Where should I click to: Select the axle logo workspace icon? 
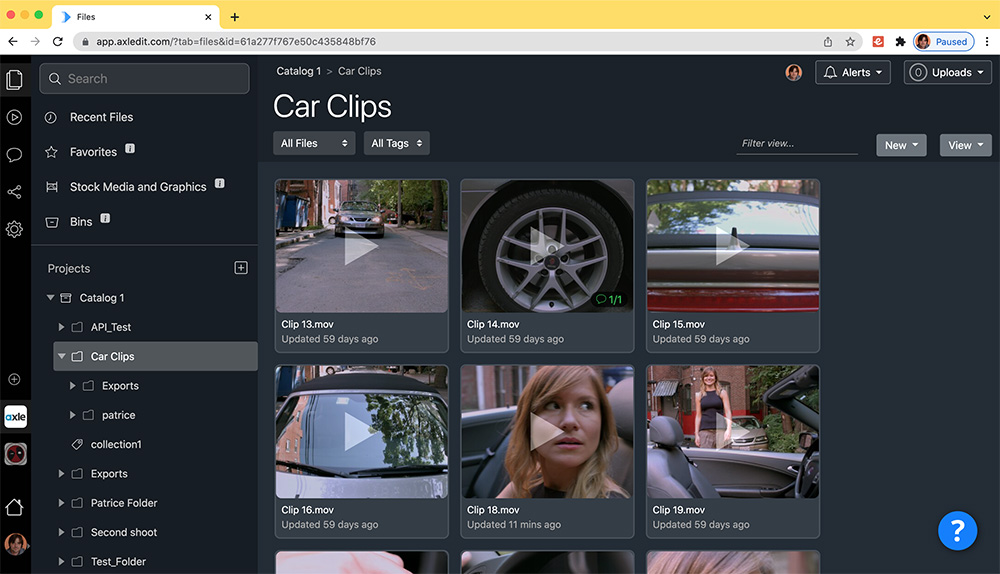15,417
